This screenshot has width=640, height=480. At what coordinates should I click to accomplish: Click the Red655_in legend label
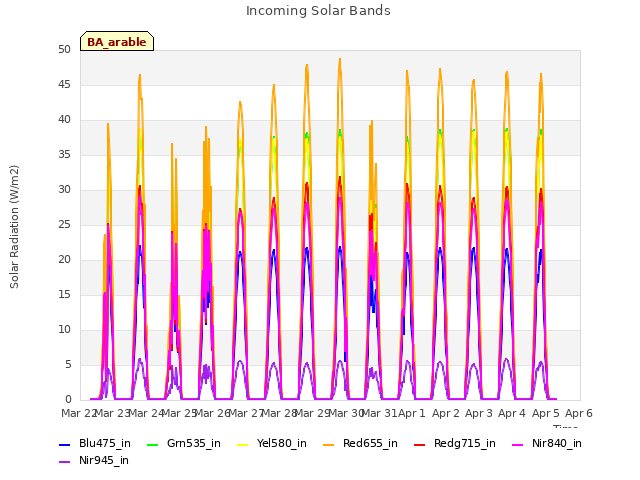(370, 443)
